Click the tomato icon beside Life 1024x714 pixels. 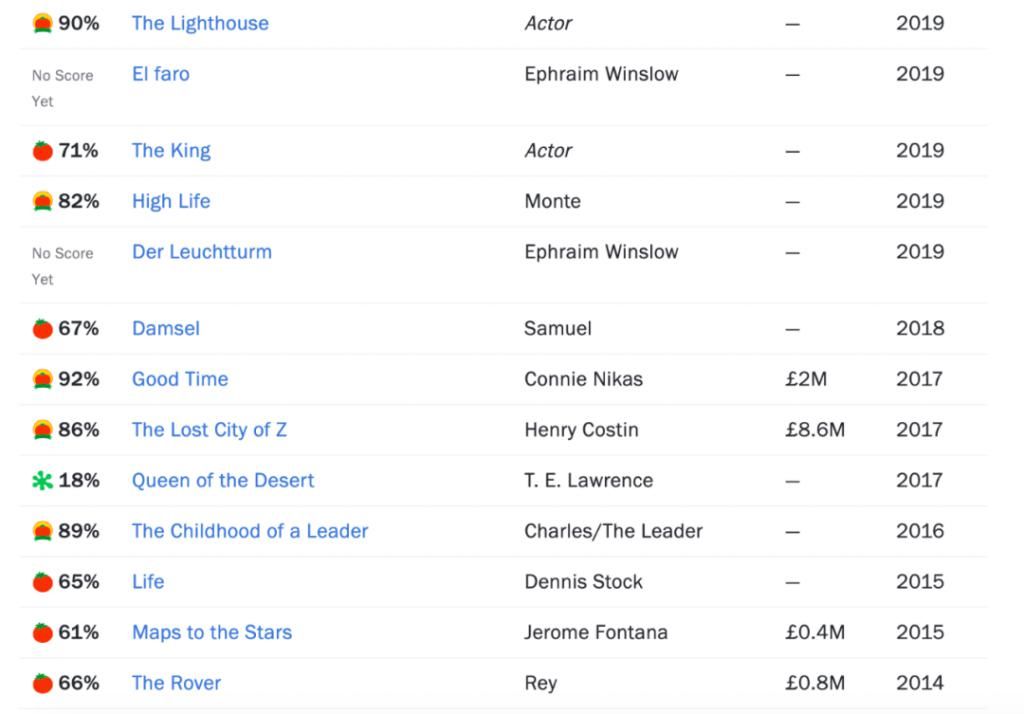(42, 582)
